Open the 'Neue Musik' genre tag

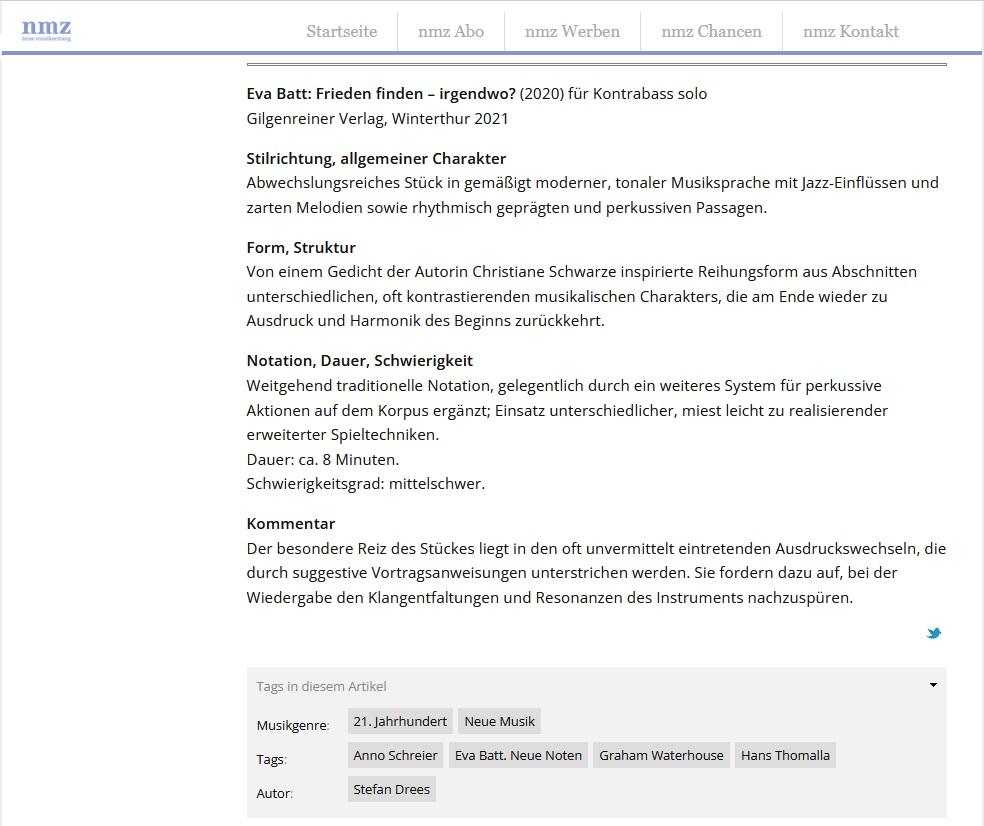click(497, 720)
